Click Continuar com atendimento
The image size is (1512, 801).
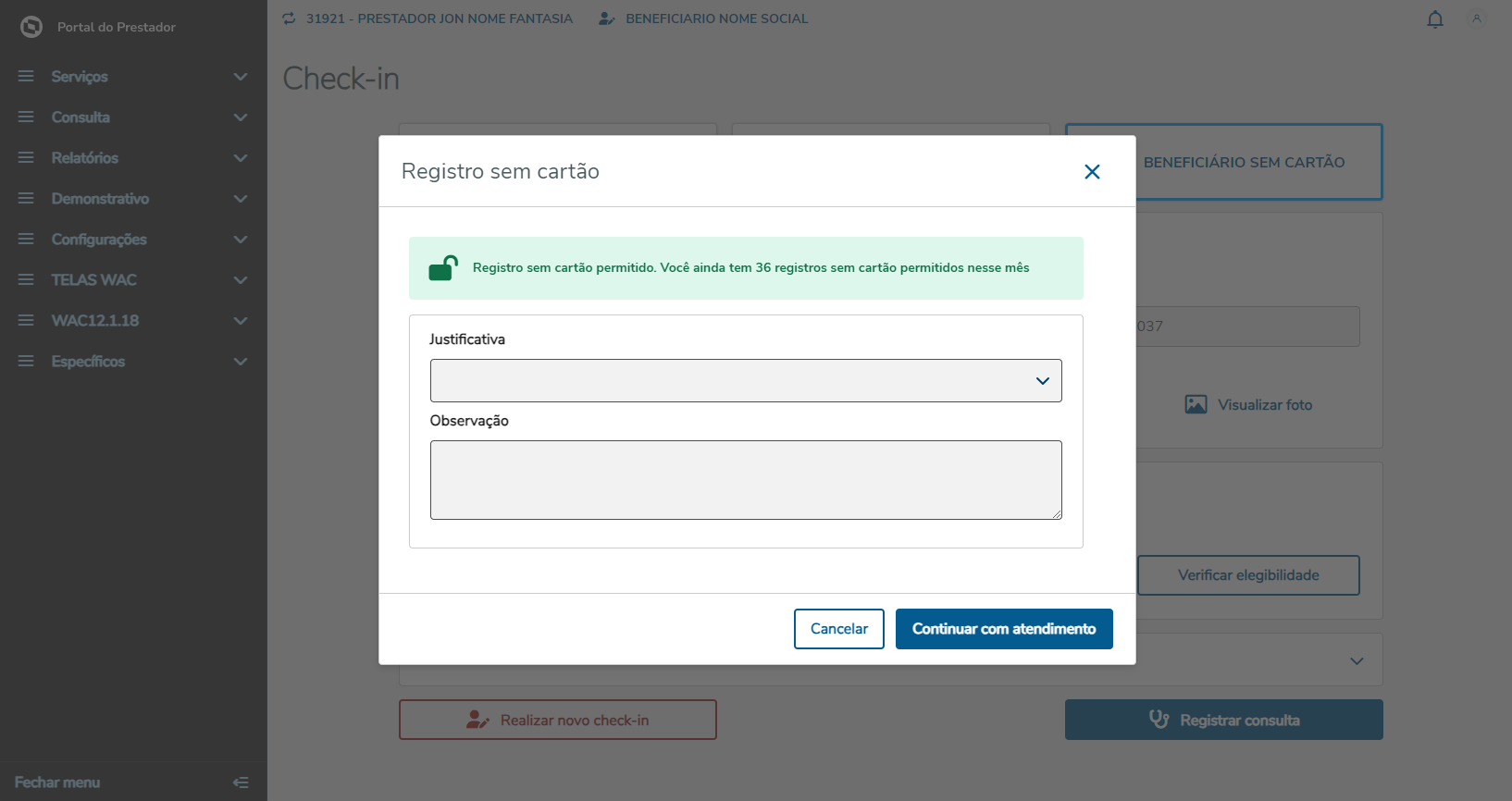pos(1004,629)
